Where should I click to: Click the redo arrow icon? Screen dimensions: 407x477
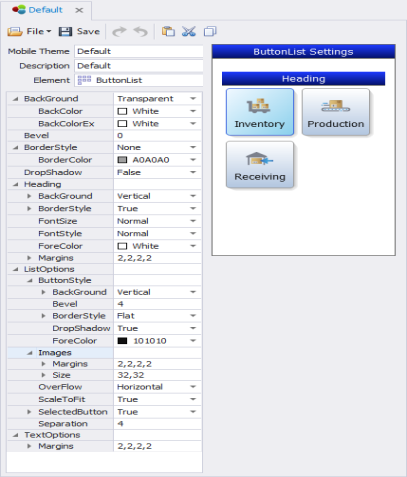coord(119,32)
